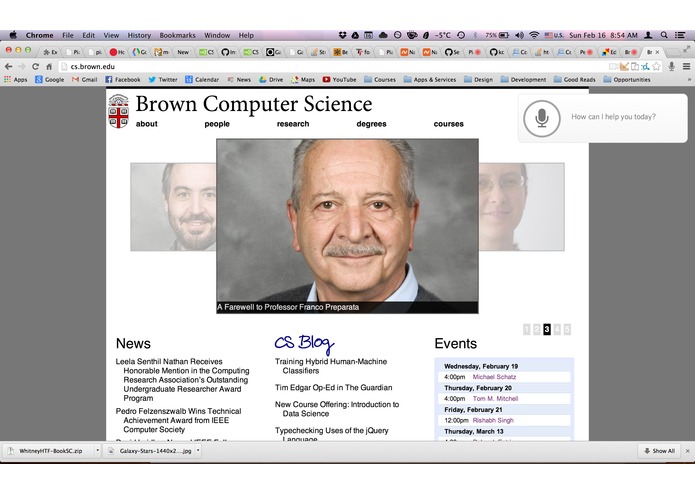The width and height of the screenshot is (695, 494).
Task: Open the Chrome hamburger menu
Action: [x=686, y=66]
